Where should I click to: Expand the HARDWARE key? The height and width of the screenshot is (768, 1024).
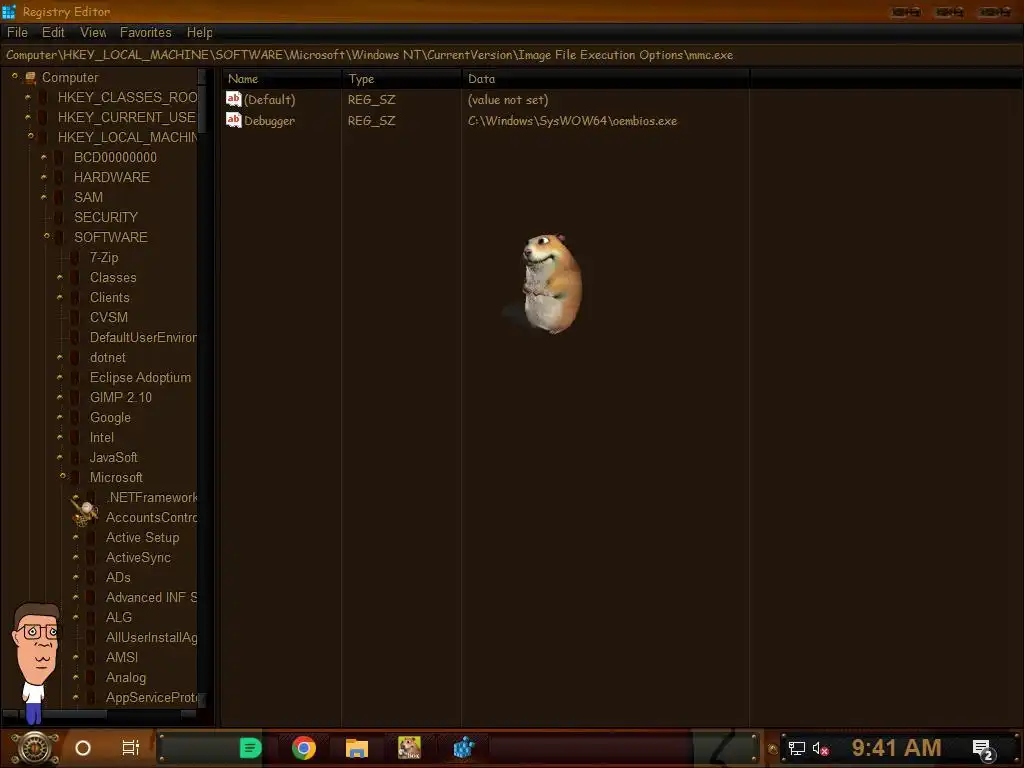(x=44, y=177)
